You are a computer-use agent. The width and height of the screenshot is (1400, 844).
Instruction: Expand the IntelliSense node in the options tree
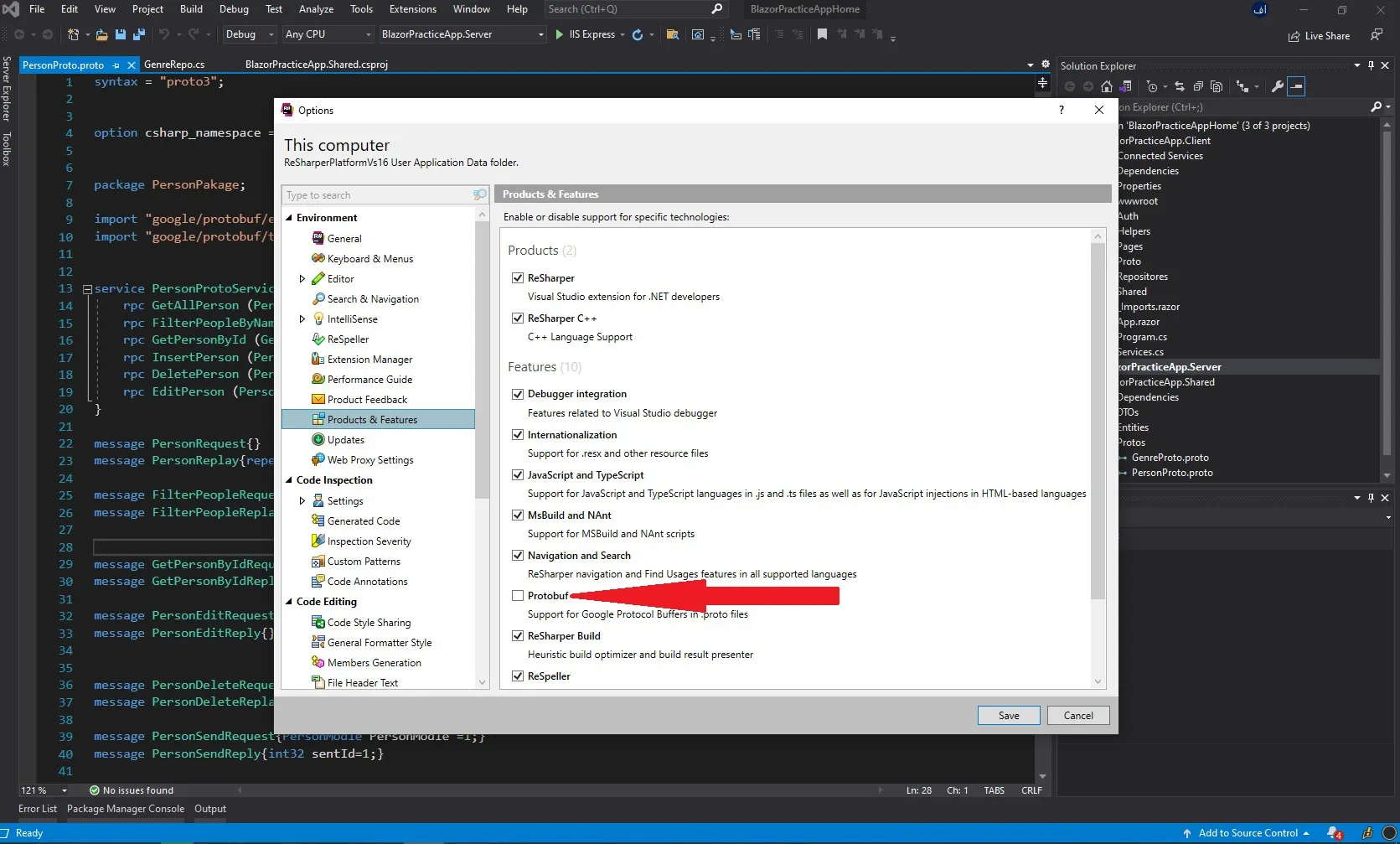click(302, 319)
